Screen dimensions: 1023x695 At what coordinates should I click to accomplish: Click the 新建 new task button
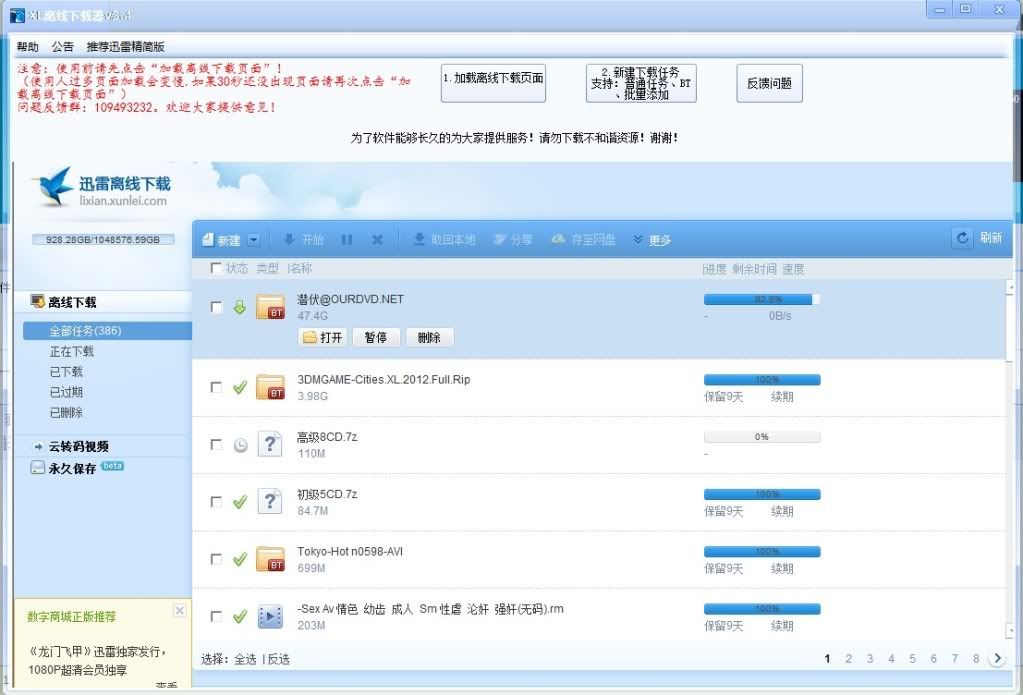pos(221,240)
